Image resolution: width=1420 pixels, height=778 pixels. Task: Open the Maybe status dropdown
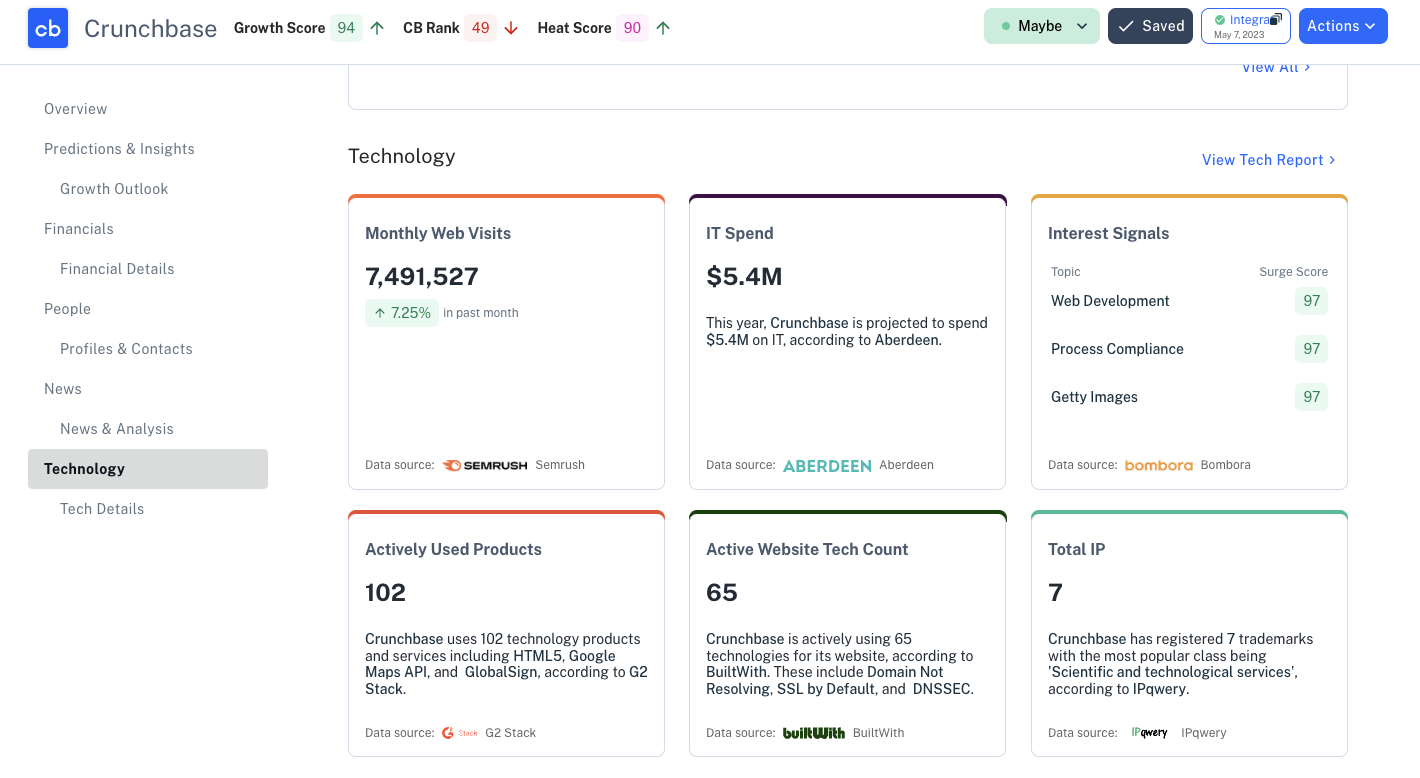(1041, 26)
